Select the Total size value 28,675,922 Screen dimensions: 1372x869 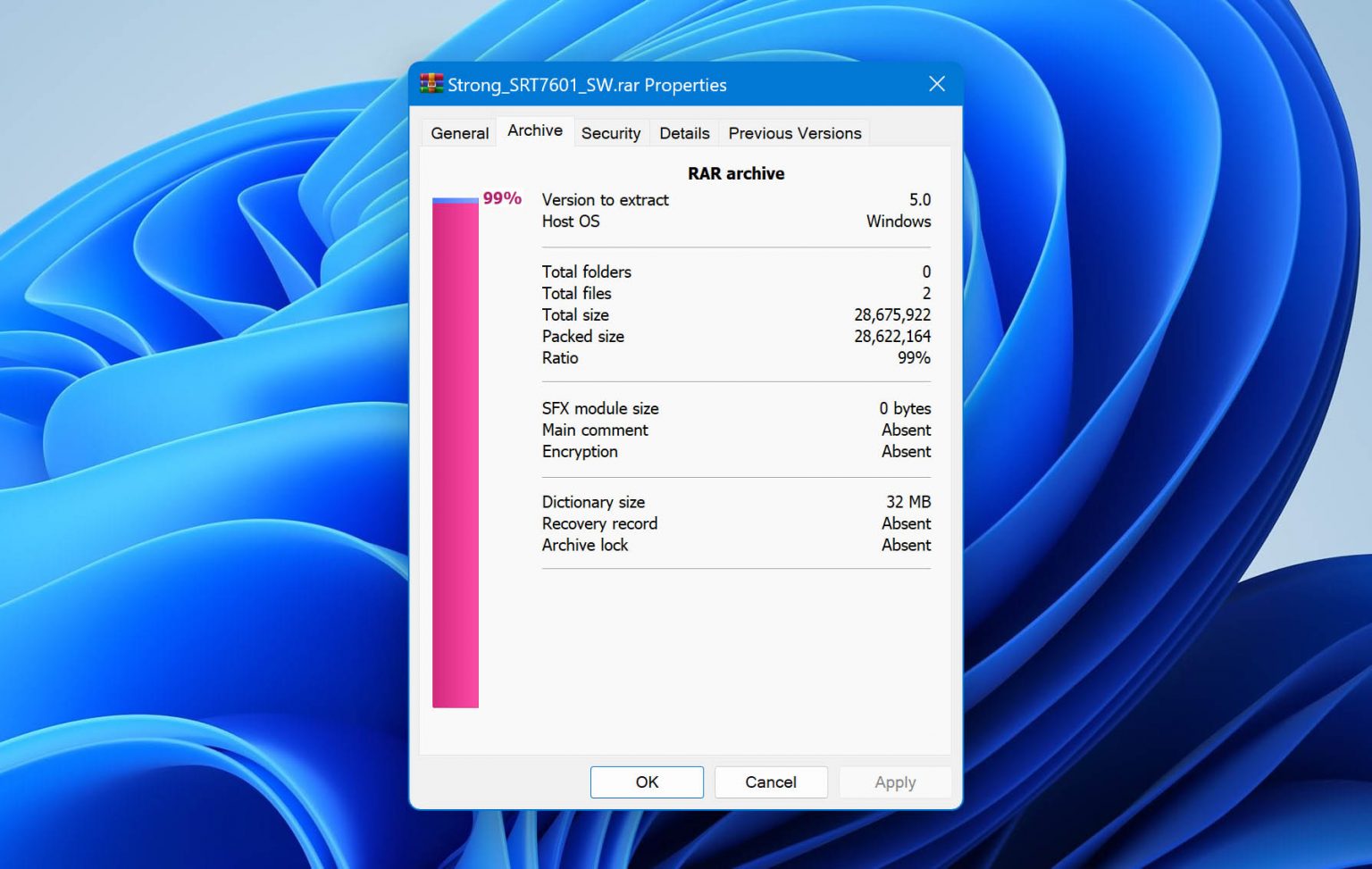click(892, 314)
